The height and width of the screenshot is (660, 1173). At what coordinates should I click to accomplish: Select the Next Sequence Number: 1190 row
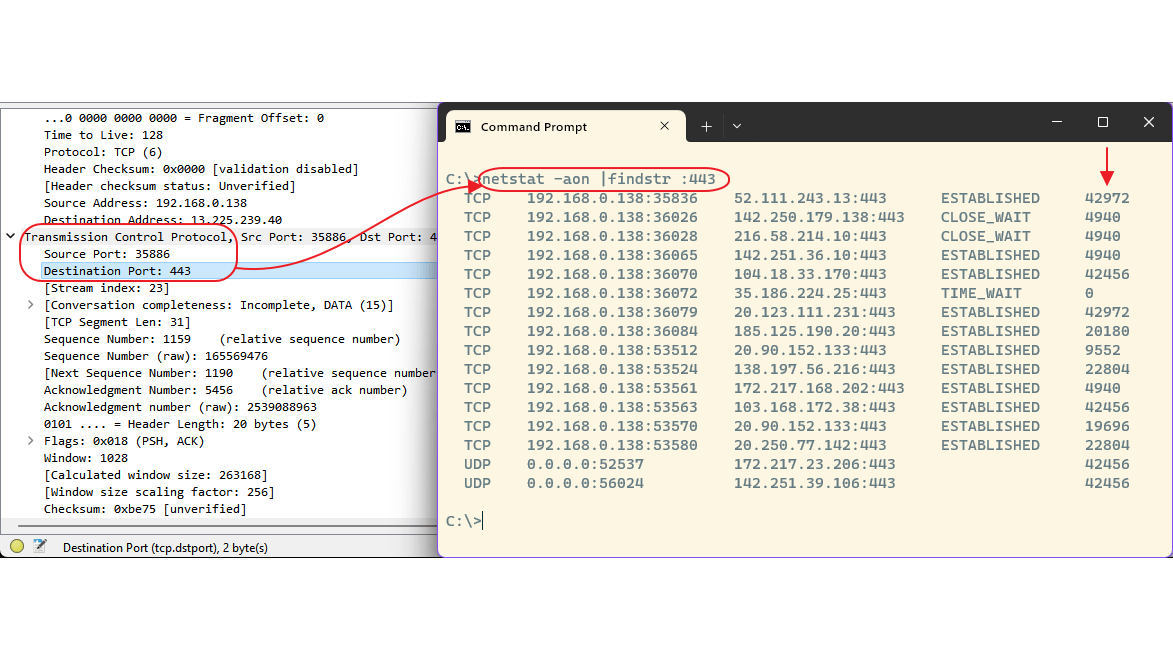click(239, 373)
